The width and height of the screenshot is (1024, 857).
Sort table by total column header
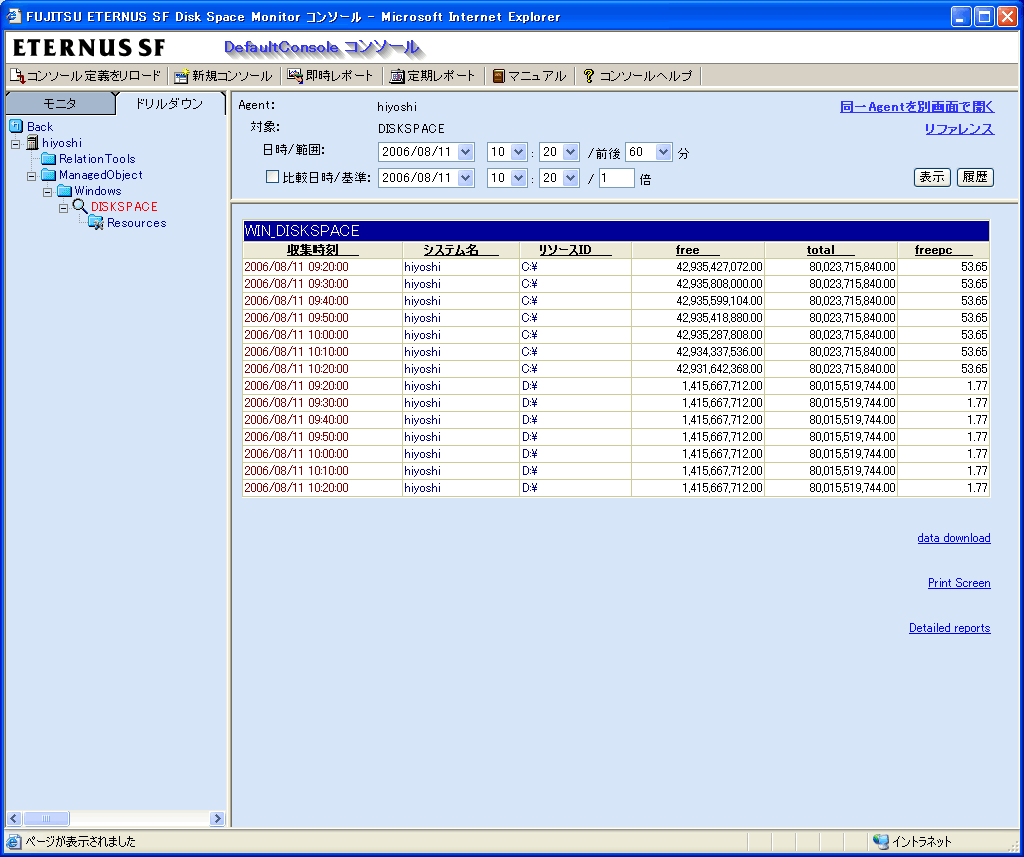point(830,250)
